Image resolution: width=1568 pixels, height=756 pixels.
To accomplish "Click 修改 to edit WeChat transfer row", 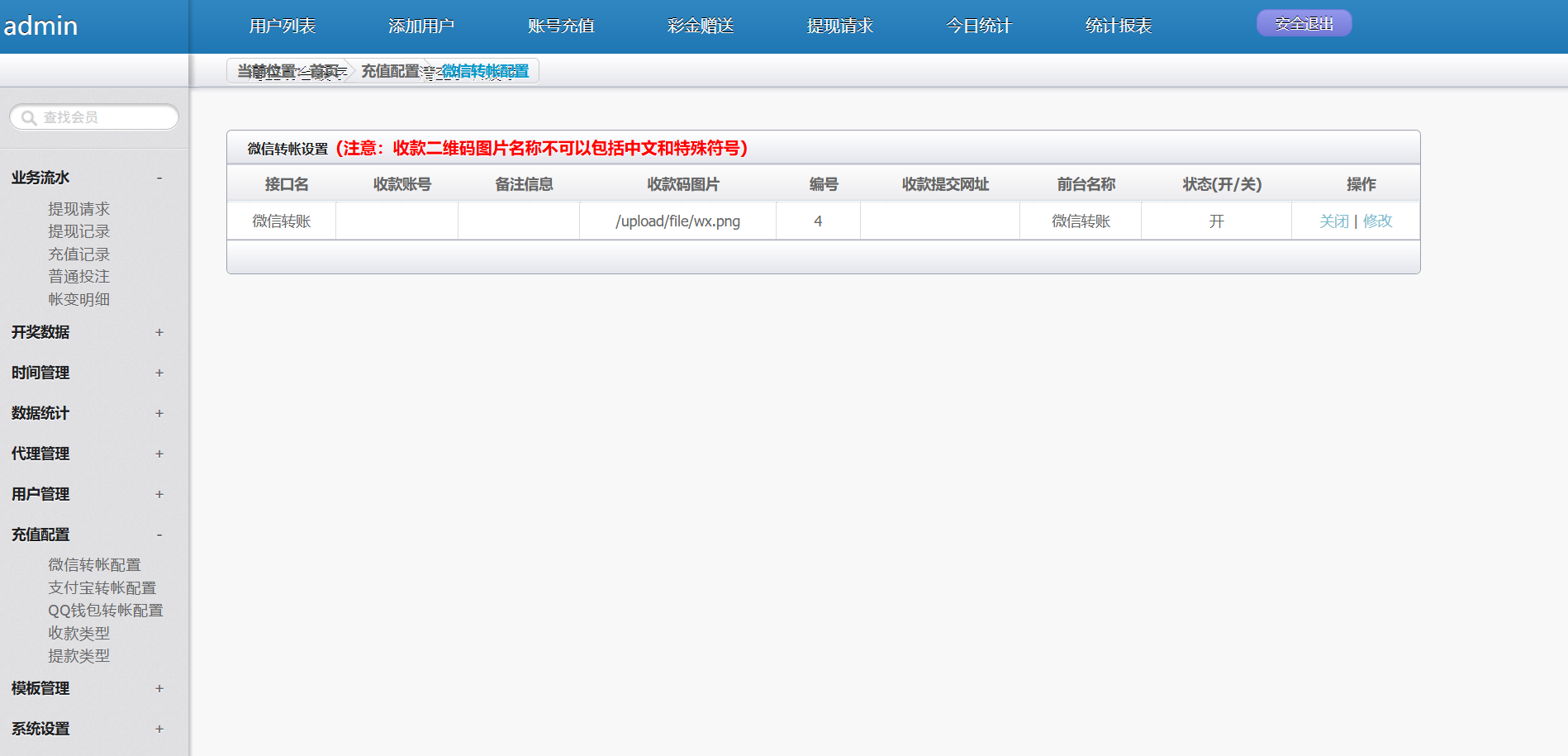I will click(x=1377, y=221).
